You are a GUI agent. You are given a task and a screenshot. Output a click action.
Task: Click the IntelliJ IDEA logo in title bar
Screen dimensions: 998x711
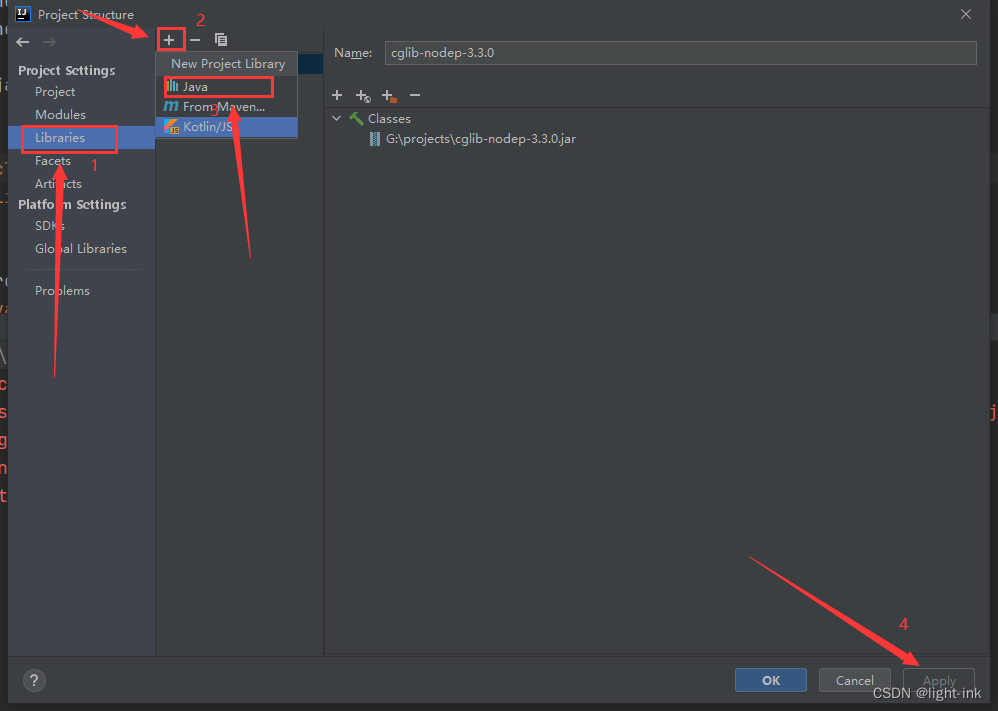[23, 14]
